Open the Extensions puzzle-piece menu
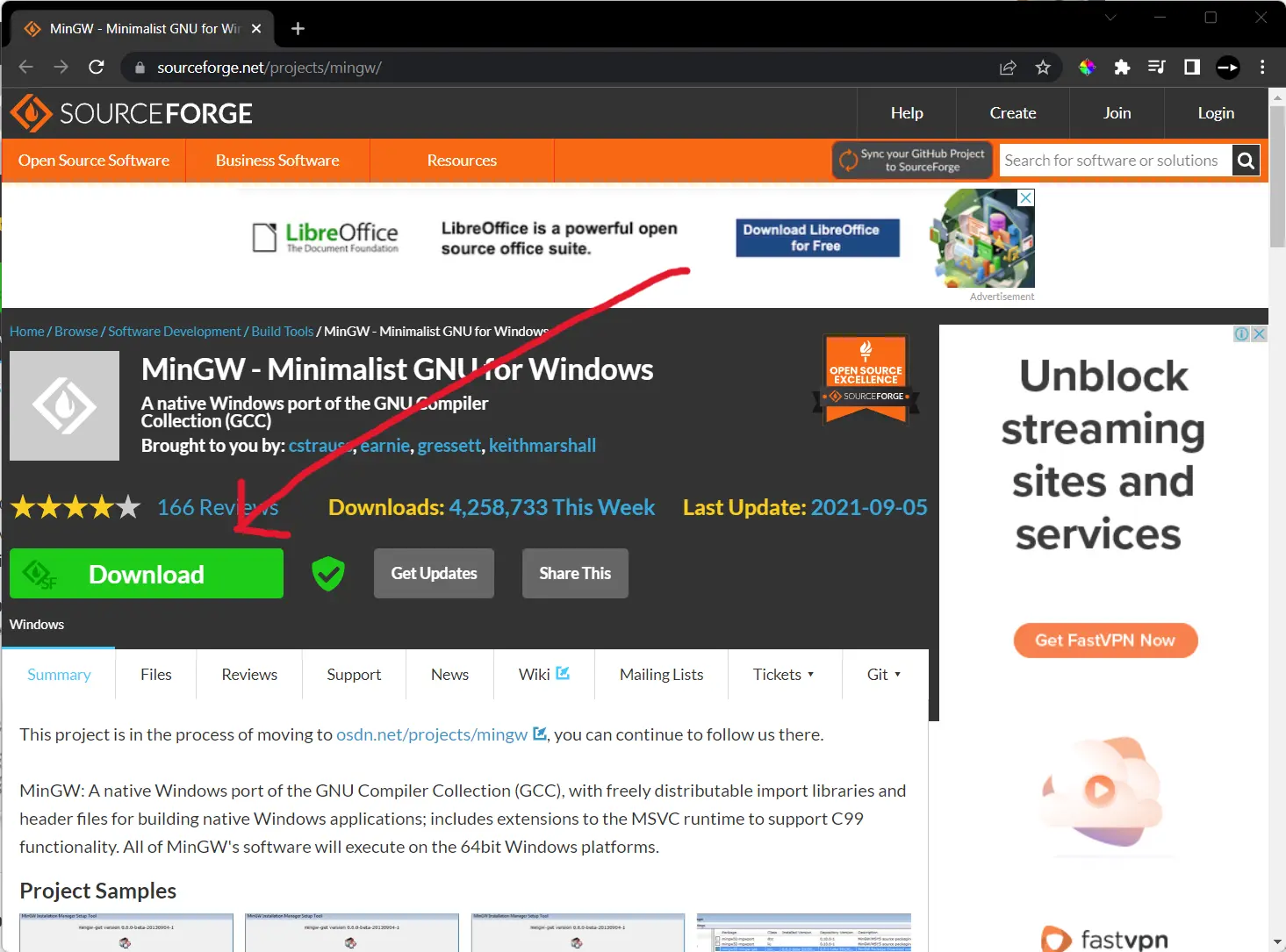The width and height of the screenshot is (1286, 952). pyautogui.click(x=1122, y=68)
